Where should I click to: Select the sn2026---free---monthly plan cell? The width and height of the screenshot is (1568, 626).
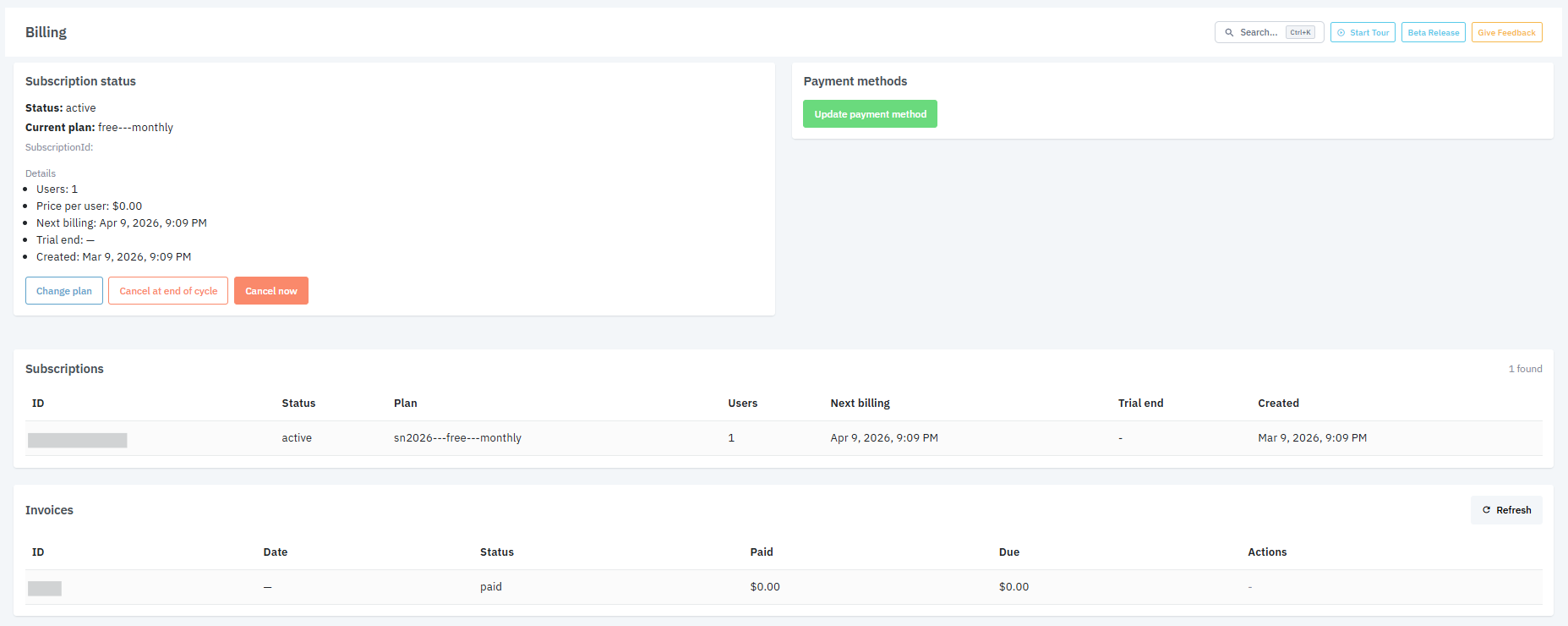tap(457, 438)
